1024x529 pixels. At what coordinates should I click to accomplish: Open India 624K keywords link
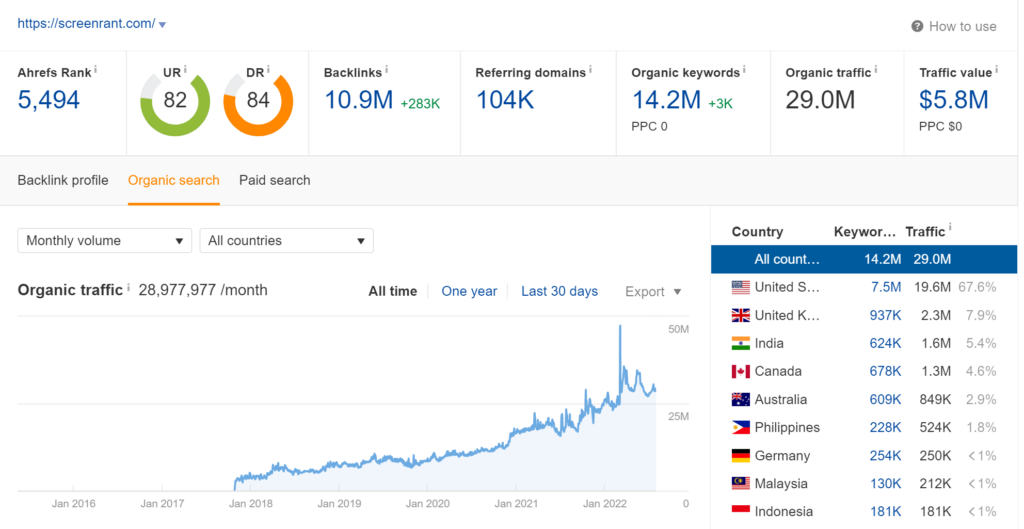click(x=884, y=344)
